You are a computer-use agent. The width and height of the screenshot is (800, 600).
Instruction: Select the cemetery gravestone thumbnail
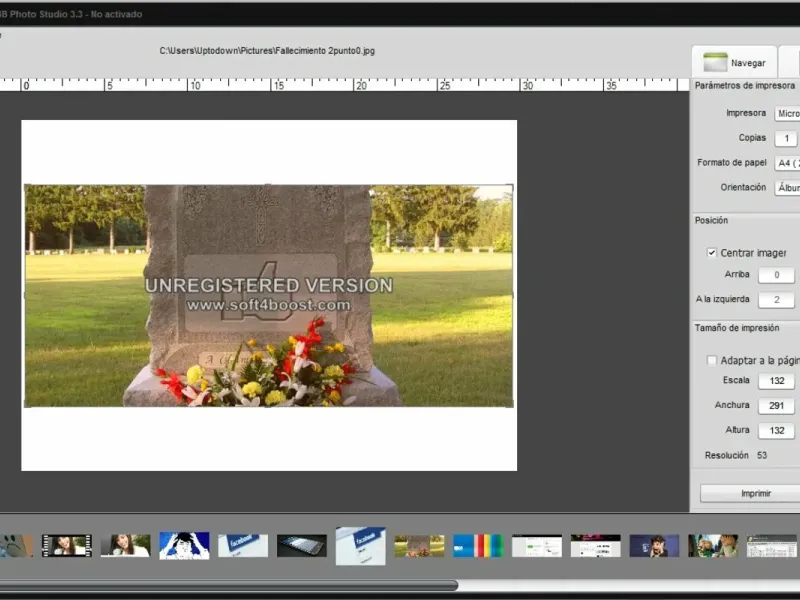pos(419,545)
